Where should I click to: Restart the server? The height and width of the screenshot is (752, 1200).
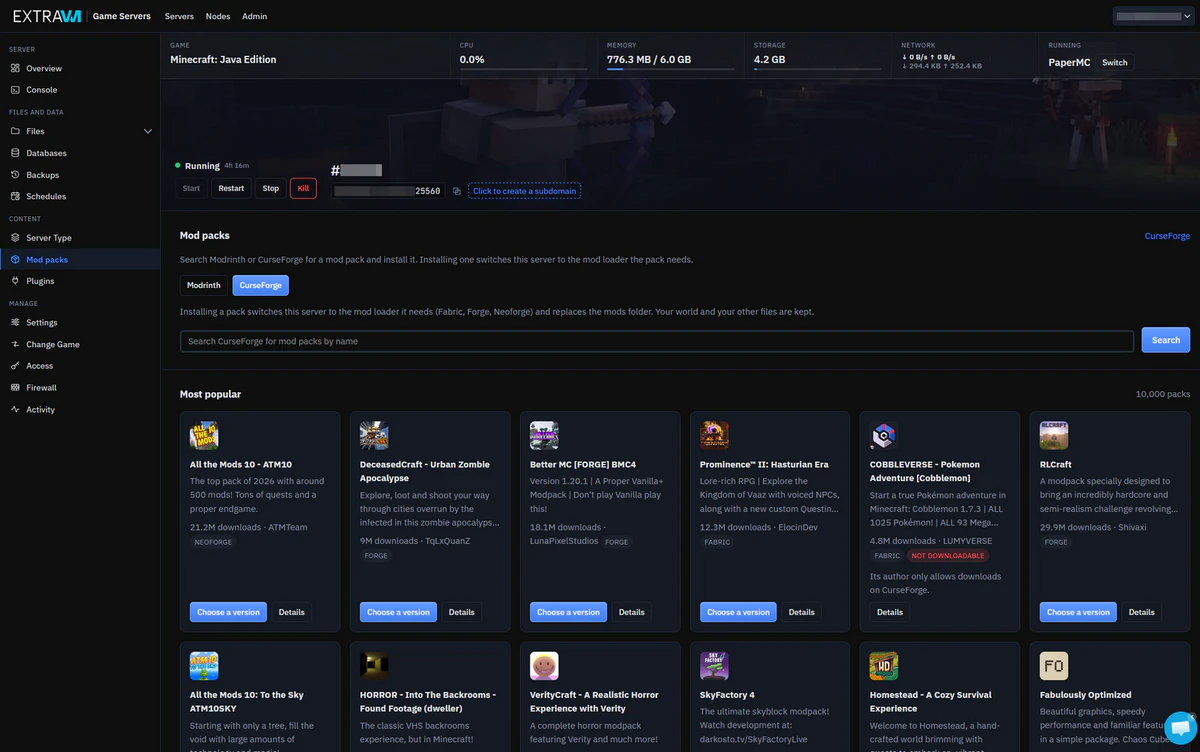(x=231, y=188)
